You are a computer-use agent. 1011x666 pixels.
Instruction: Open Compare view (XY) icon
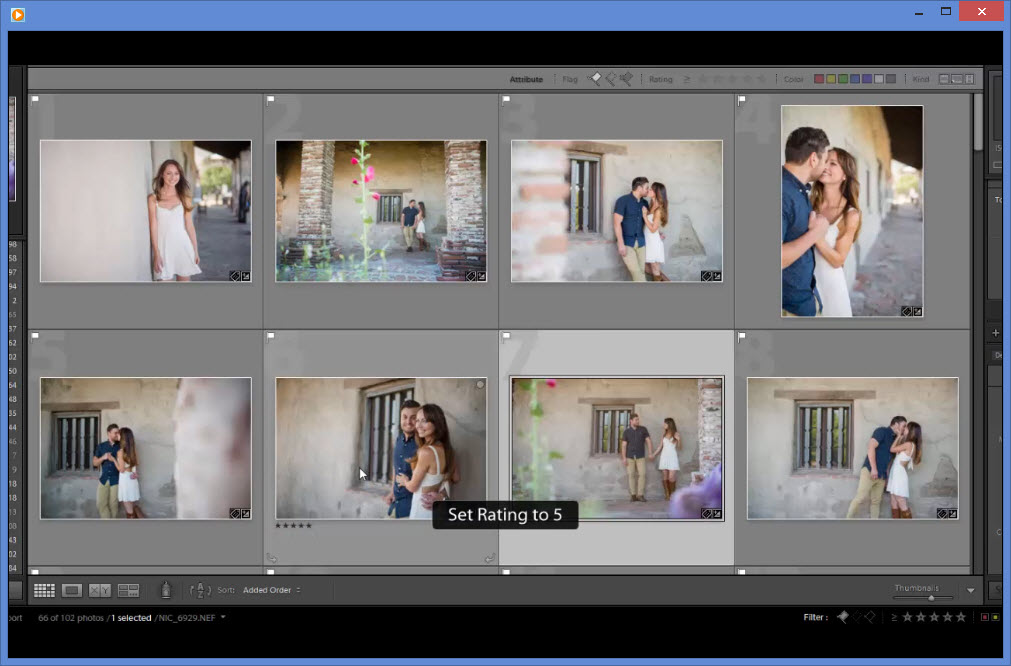click(x=100, y=590)
